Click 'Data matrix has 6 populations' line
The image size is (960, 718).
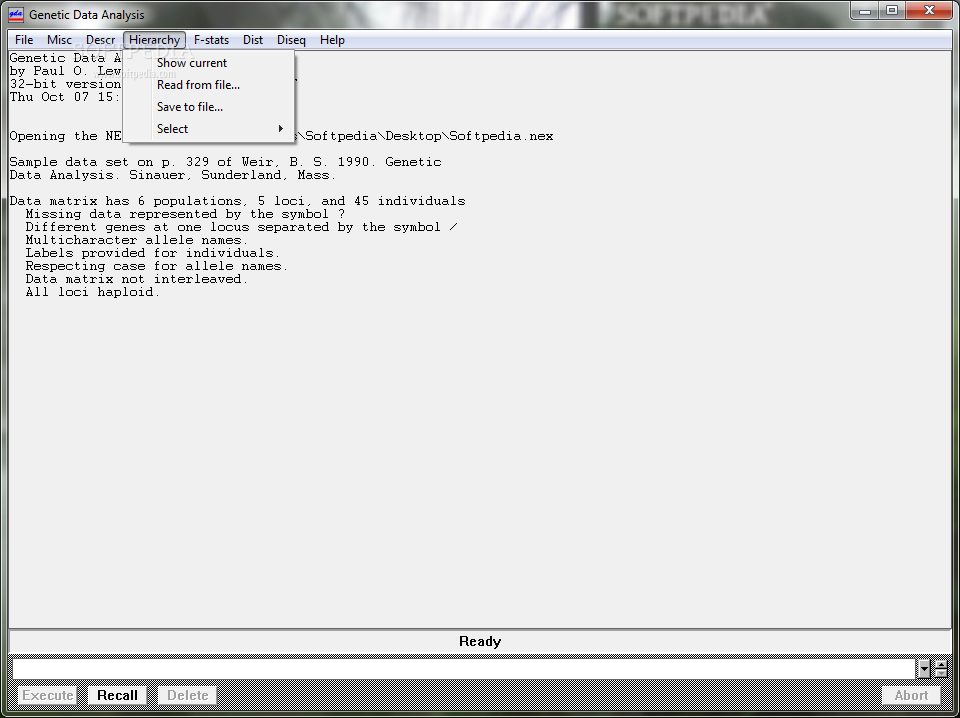[x=238, y=201]
